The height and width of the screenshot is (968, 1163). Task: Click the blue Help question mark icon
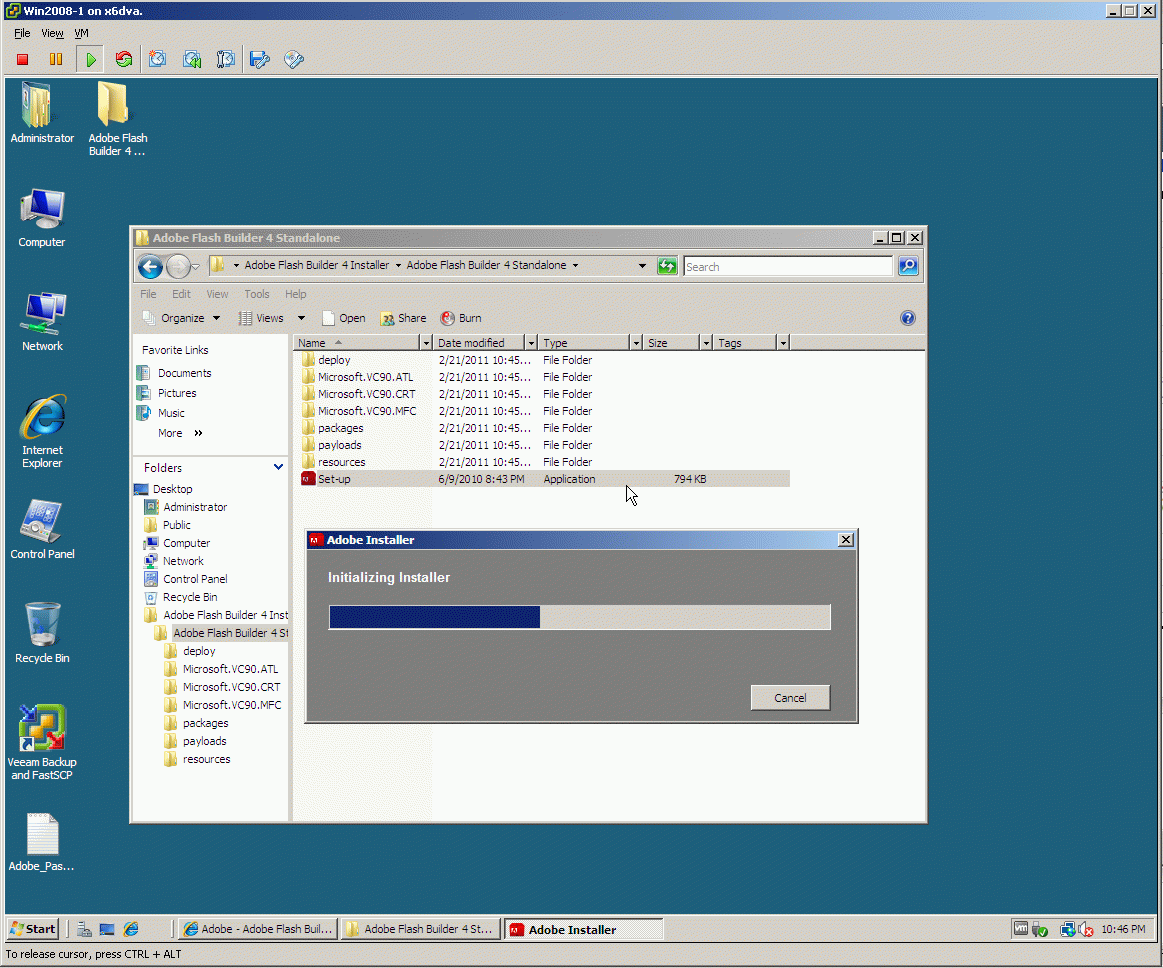pyautogui.click(x=907, y=318)
